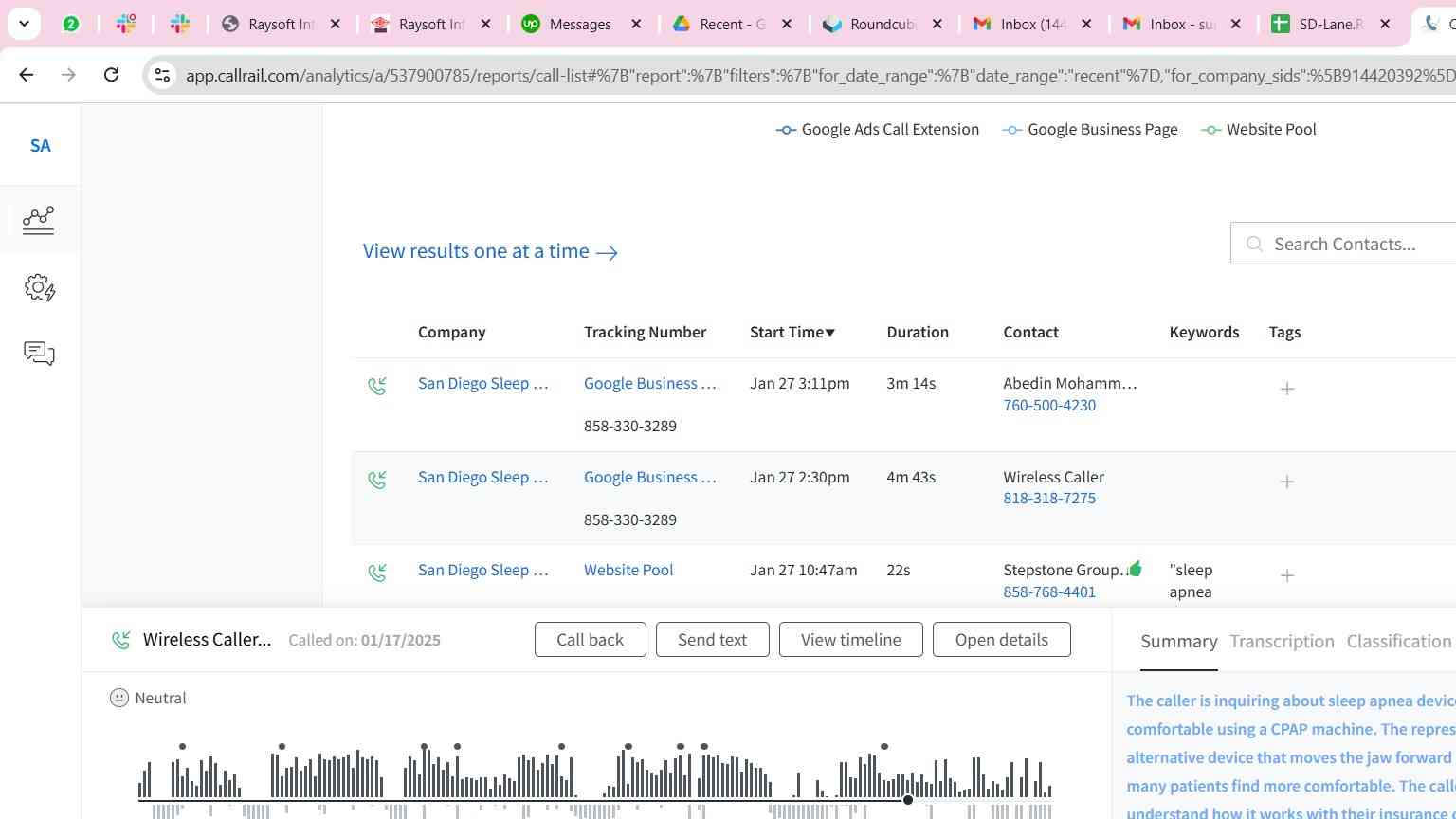This screenshot has width=1456, height=819.
Task: Sort by Start Time column
Action: 792,332
